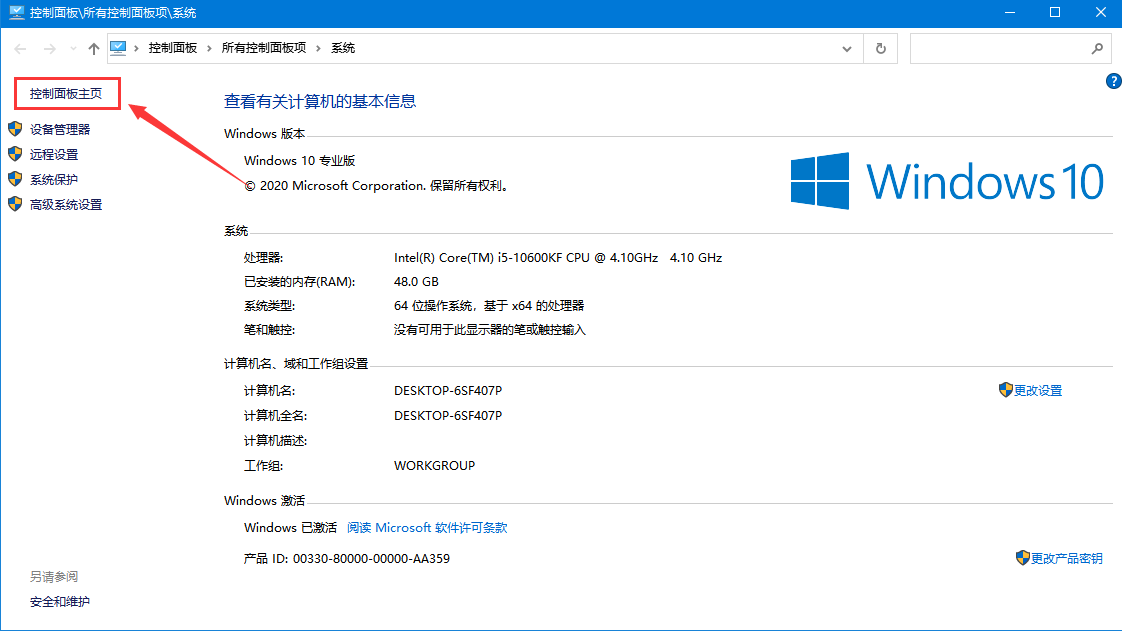Refresh the System page
Screen dimensions: 1122x631
click(x=880, y=48)
